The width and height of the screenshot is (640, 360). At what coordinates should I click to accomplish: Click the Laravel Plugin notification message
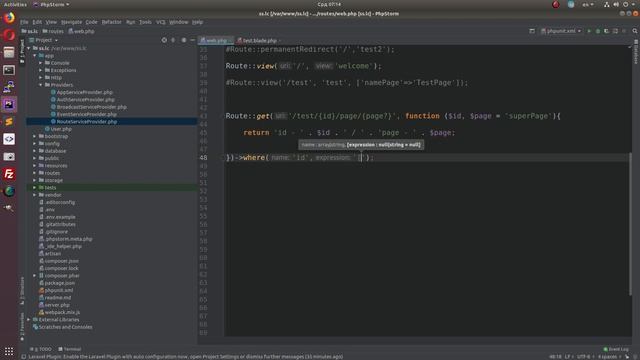coord(186,356)
